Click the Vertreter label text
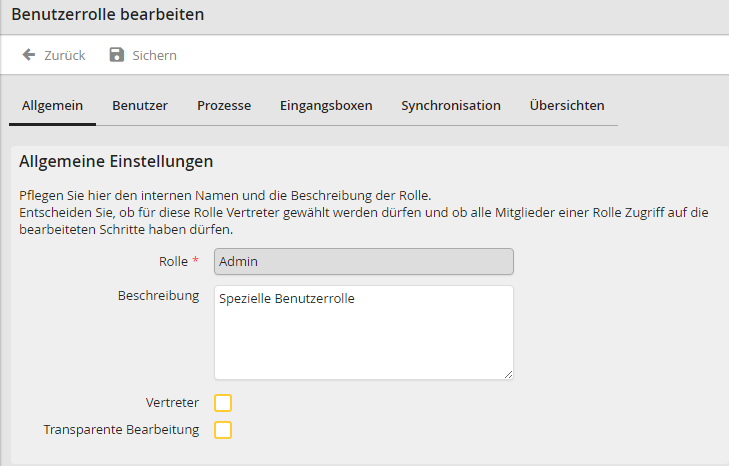 (172, 403)
